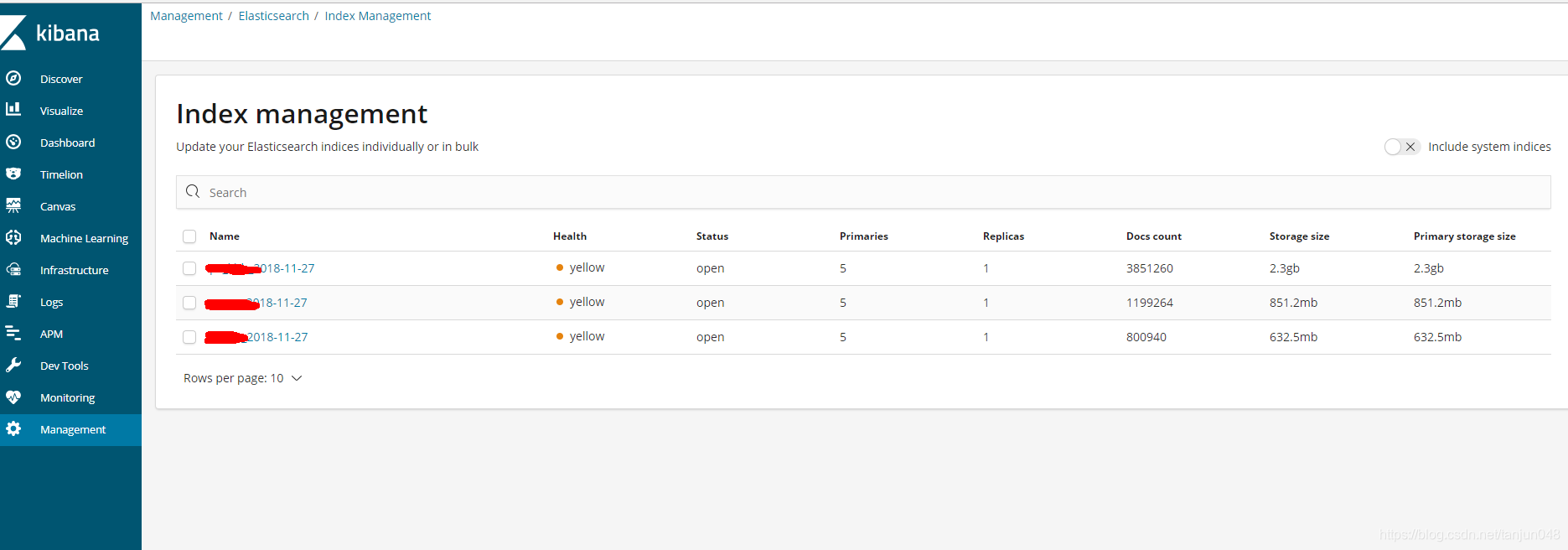
Task: Sort by the Status column header
Action: point(712,236)
